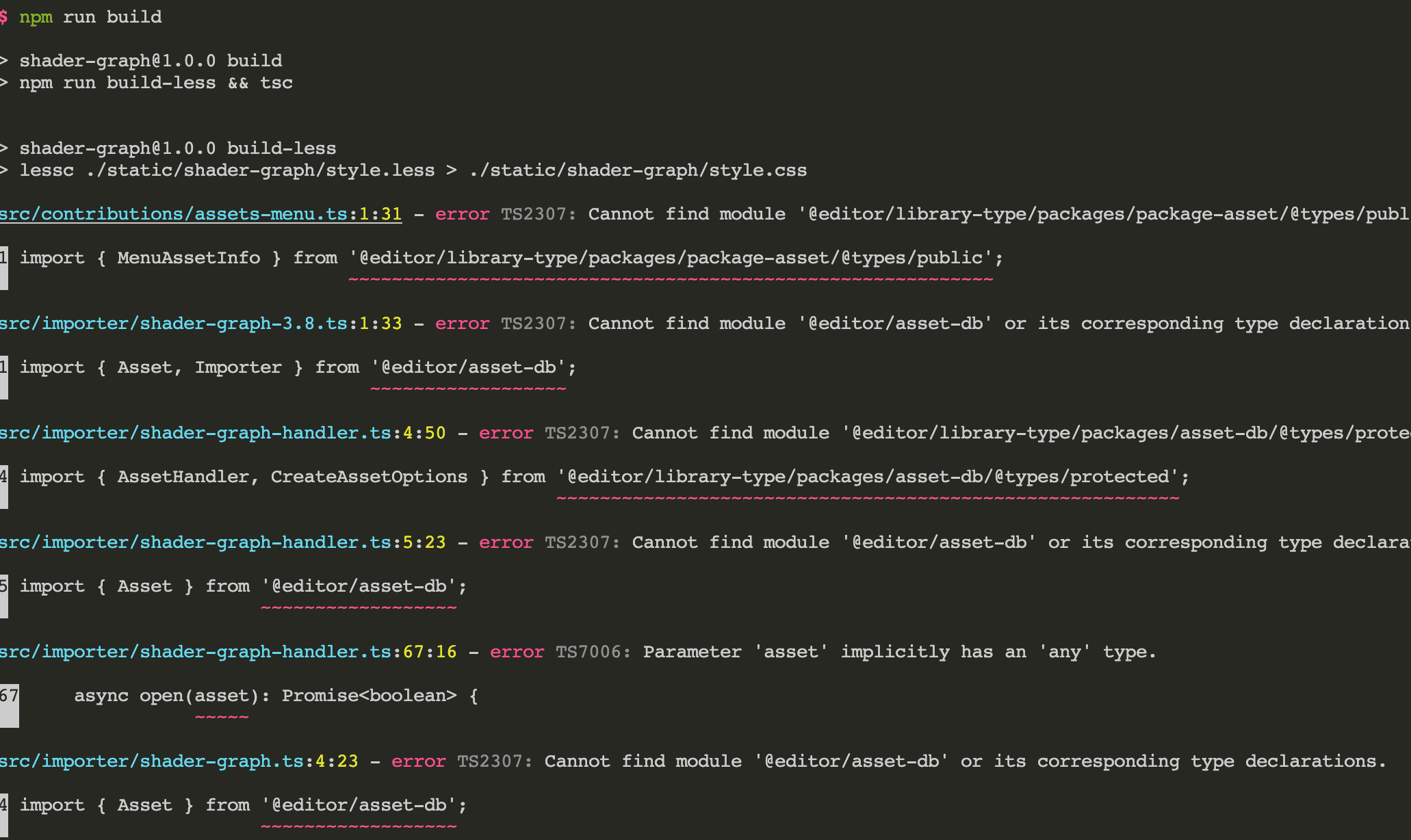Click the src/importer/shader-graph-3.8.ts path
Screen dimensions: 1411x840
[x=174, y=324]
